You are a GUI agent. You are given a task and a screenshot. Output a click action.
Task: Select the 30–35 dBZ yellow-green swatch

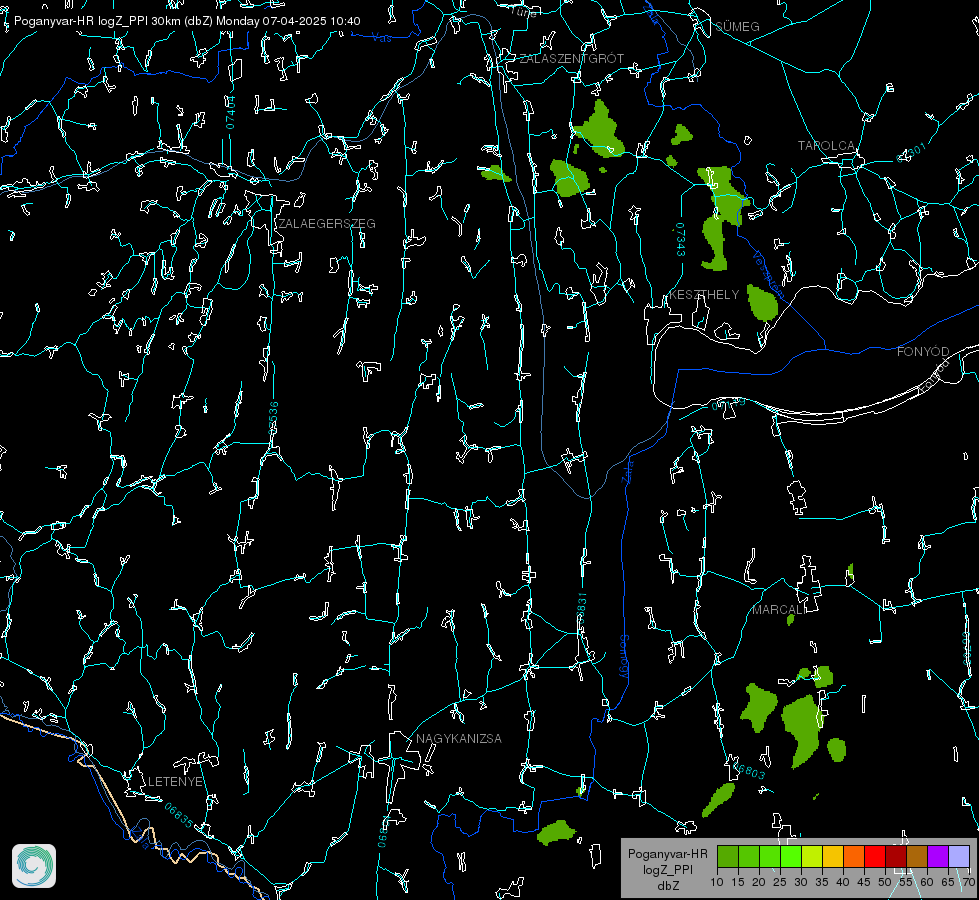pos(812,856)
